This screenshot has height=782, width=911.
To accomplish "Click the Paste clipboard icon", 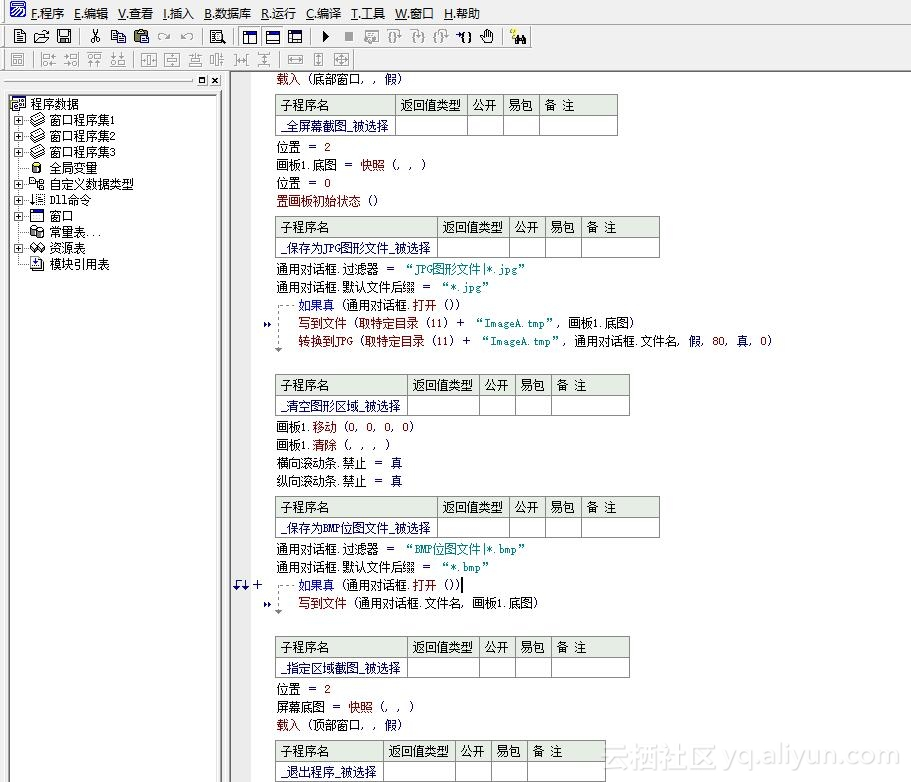I will 141,37.
